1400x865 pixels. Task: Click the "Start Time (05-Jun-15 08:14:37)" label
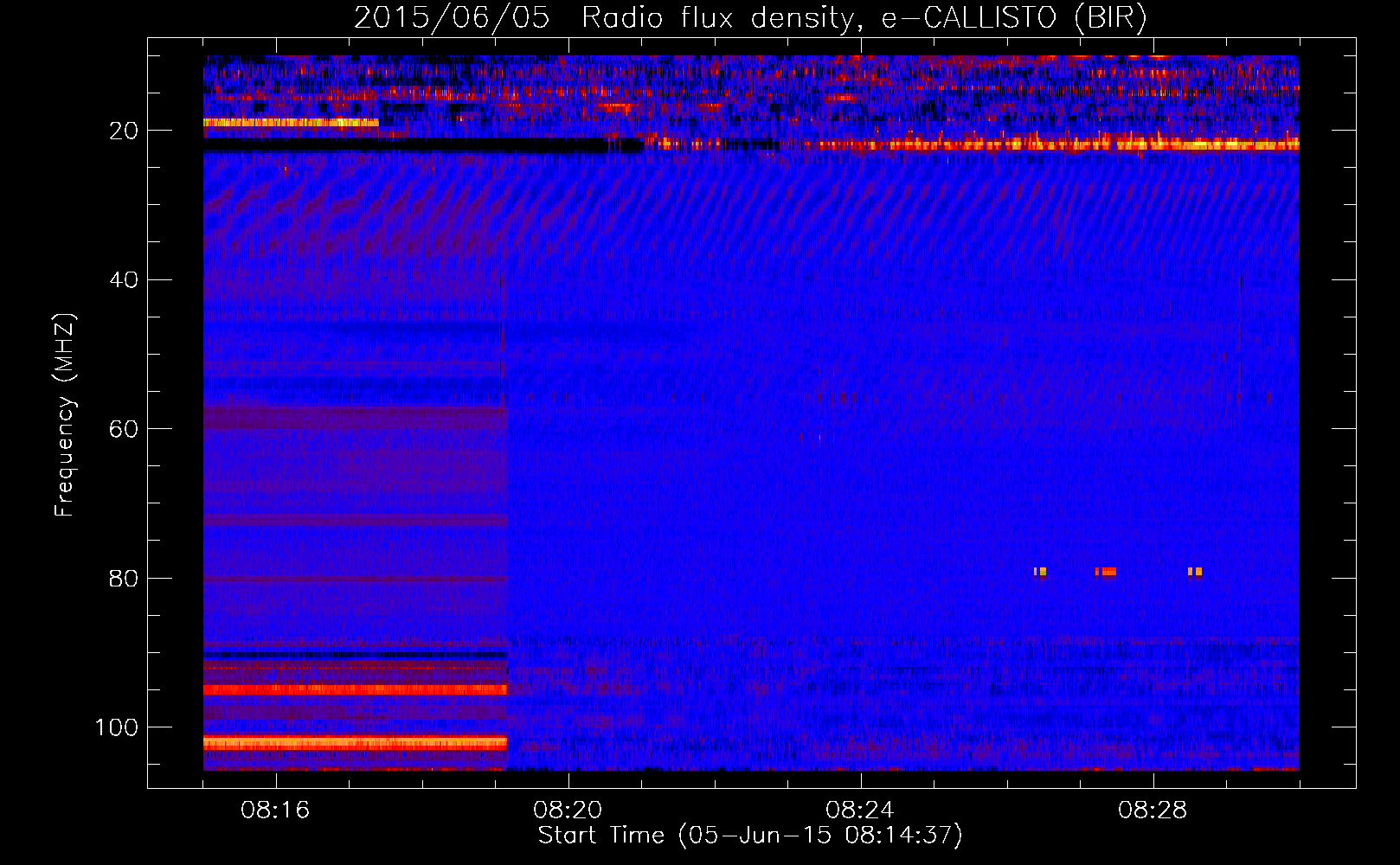(x=750, y=836)
